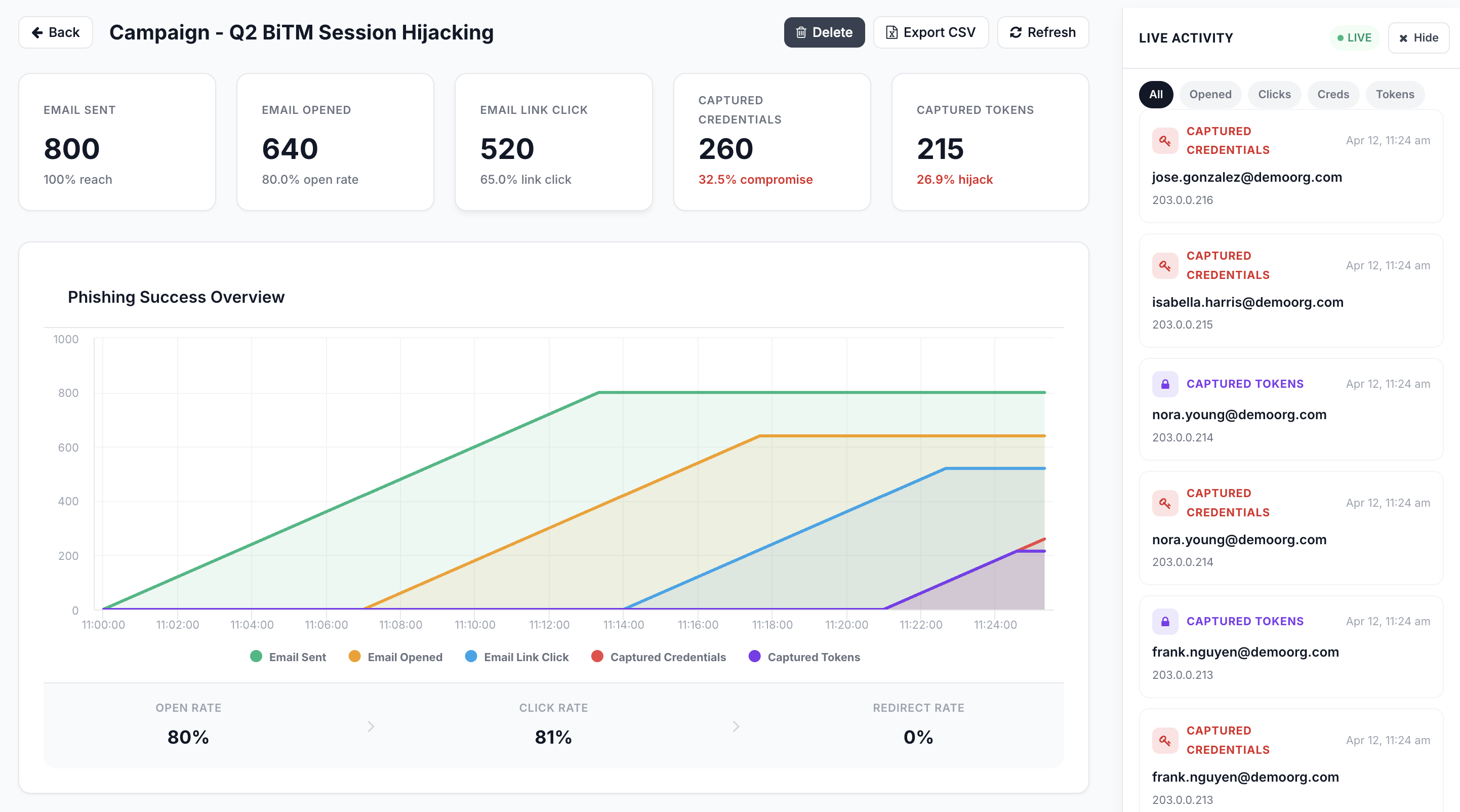Screen dimensions: 1460x812
Task: Click the key icon for isabella.harris entry
Action: point(1165,265)
